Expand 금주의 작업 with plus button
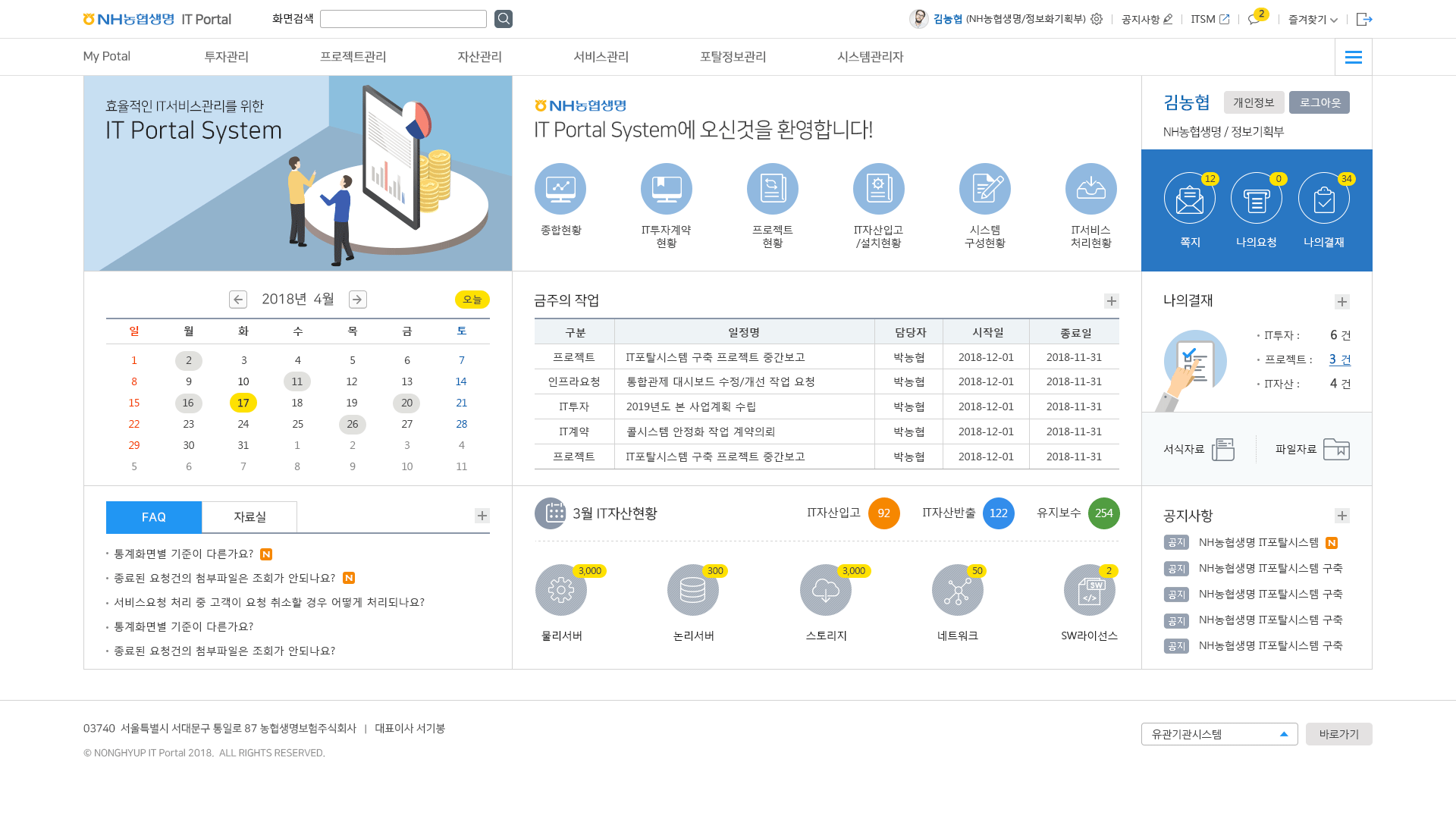 pyautogui.click(x=1112, y=301)
